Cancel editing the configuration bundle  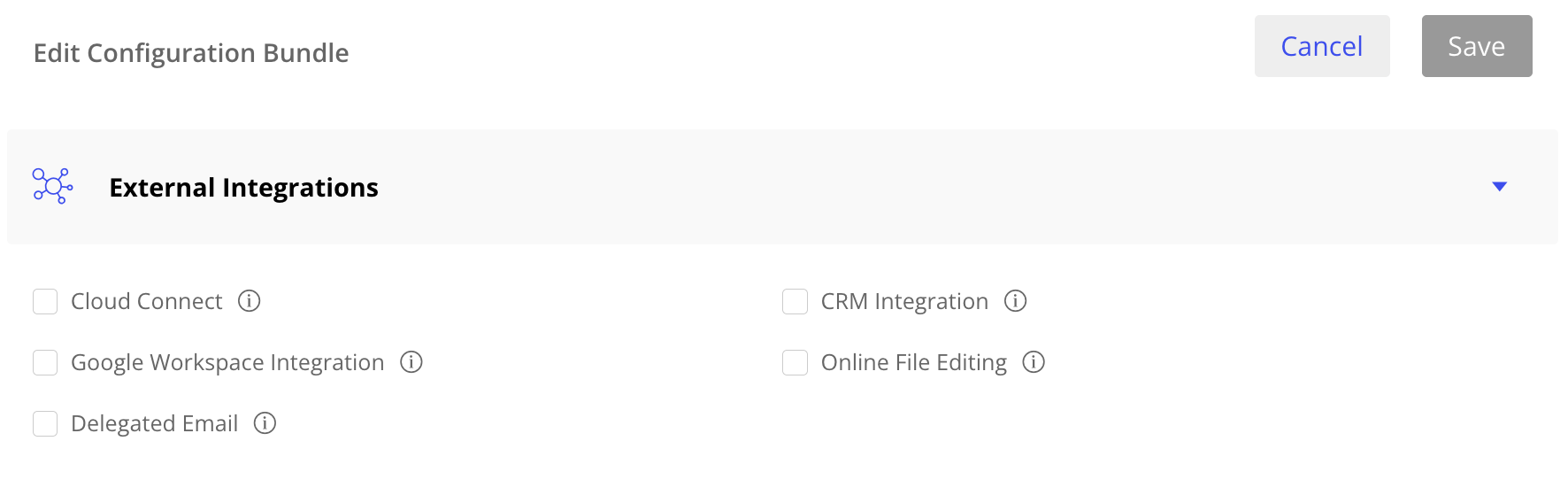(1321, 46)
